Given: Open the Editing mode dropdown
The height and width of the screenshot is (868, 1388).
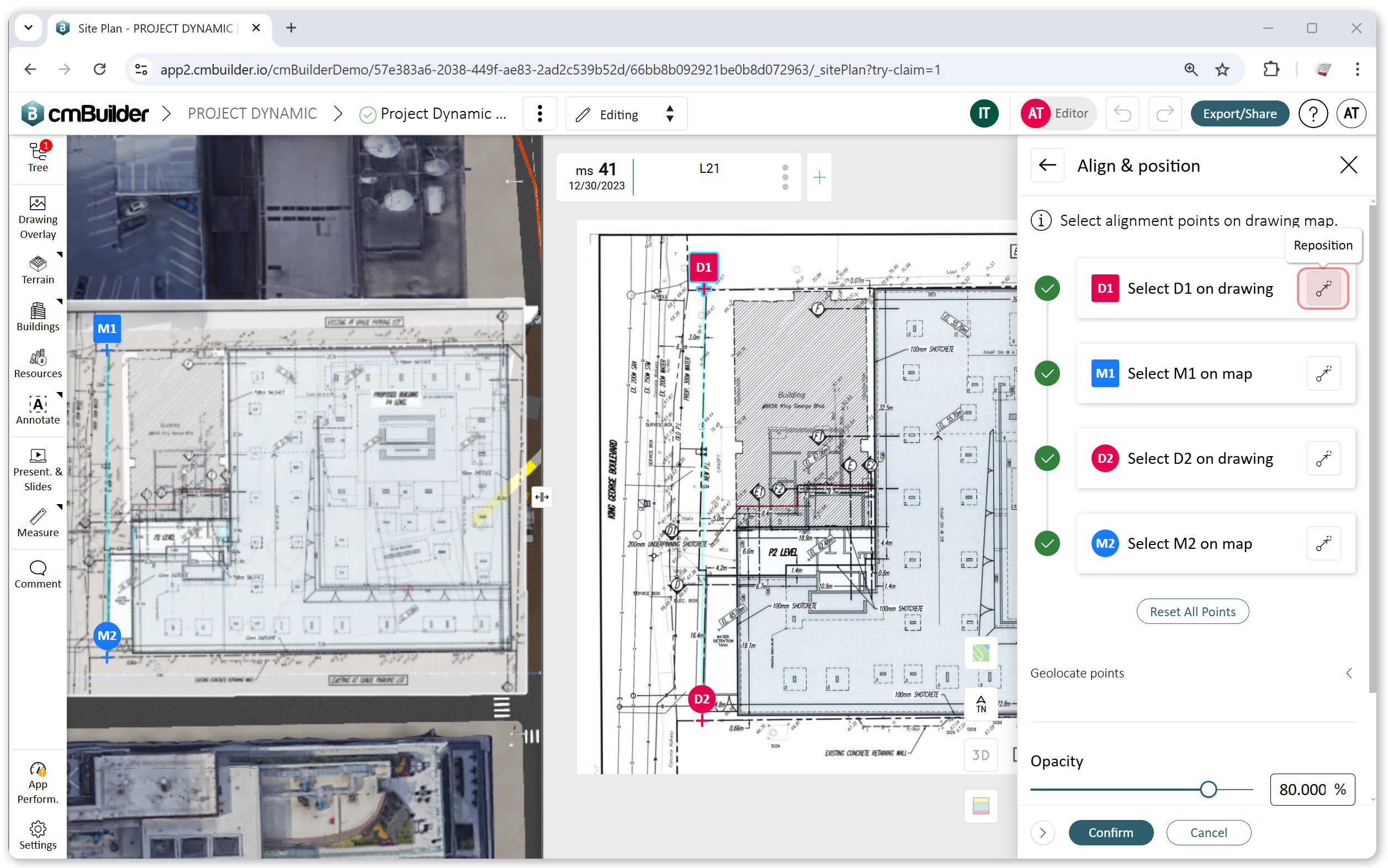Looking at the screenshot, I should (x=626, y=114).
